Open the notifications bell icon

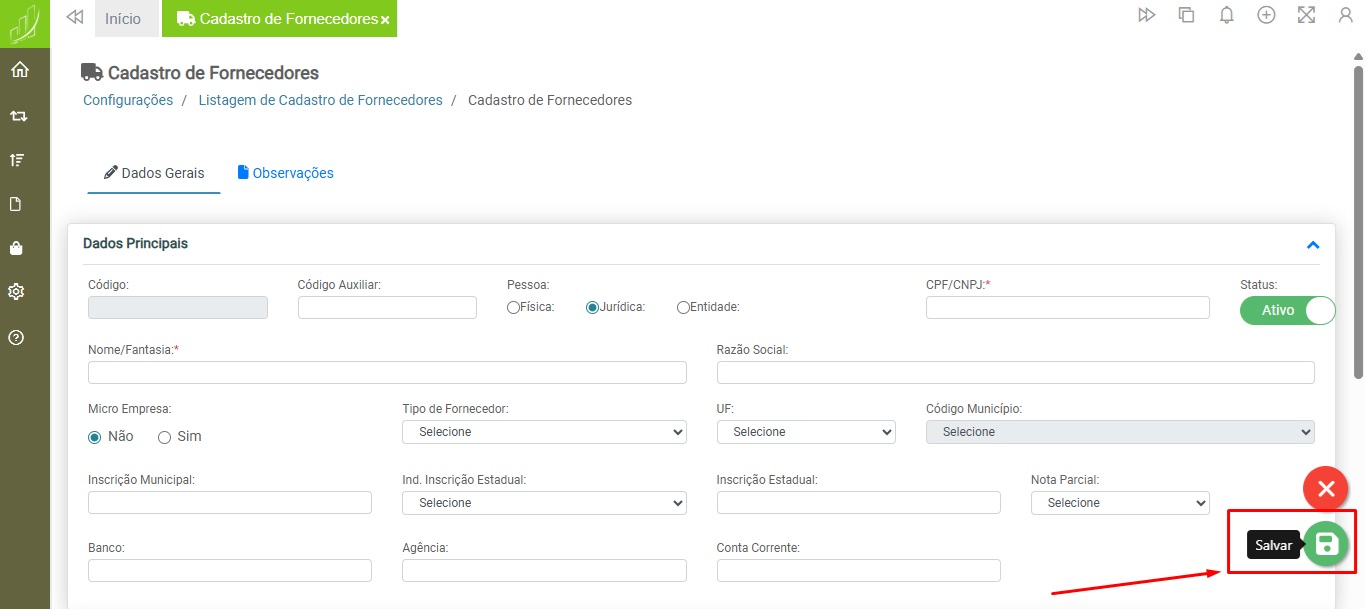[1226, 15]
